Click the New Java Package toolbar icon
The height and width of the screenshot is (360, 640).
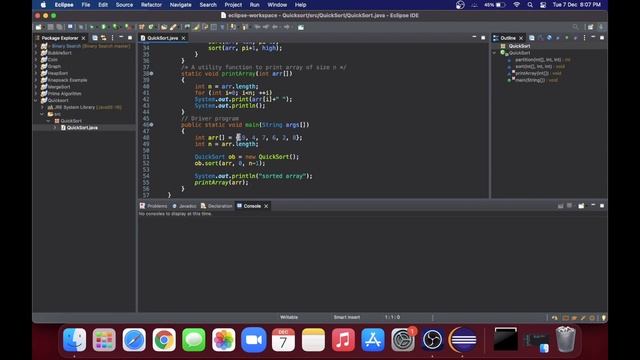pos(142,27)
